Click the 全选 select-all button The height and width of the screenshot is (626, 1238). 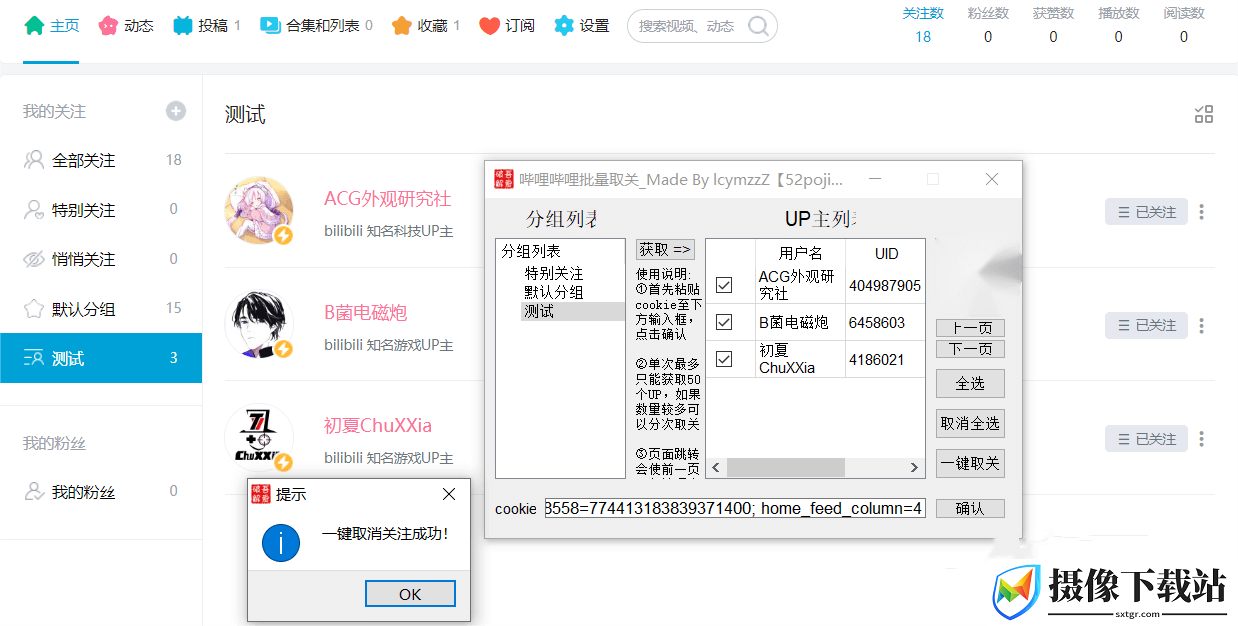(x=970, y=384)
